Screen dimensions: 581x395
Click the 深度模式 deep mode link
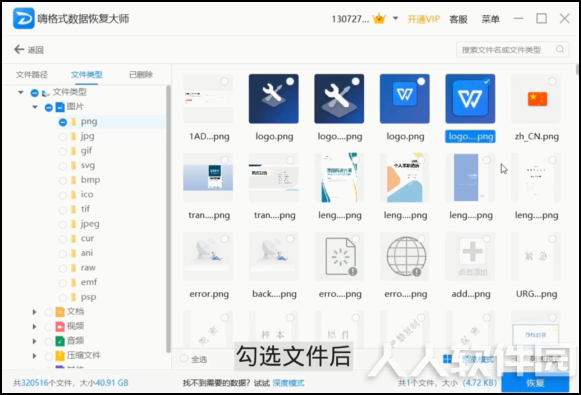pos(288,383)
